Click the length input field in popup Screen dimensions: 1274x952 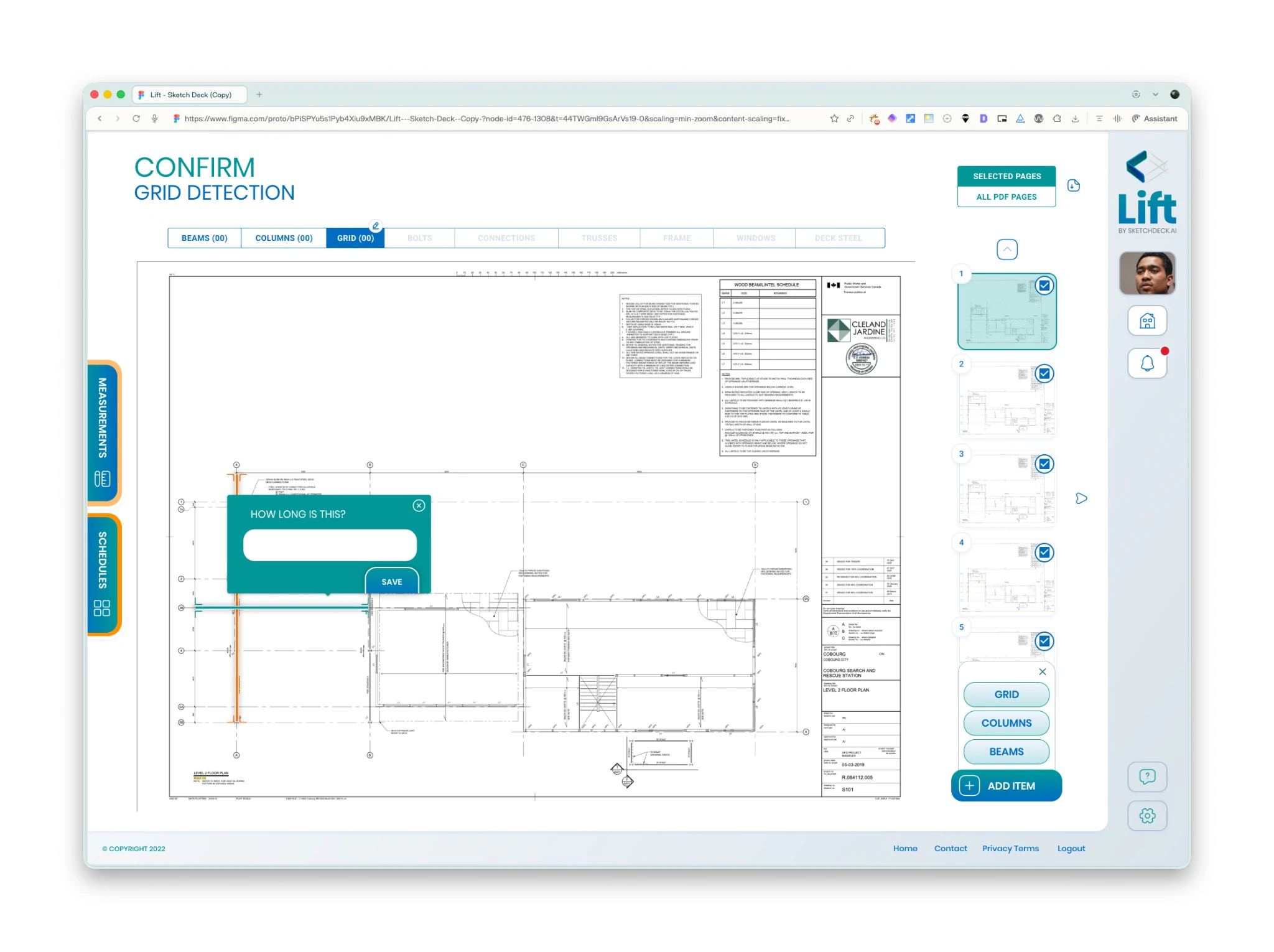pyautogui.click(x=330, y=545)
